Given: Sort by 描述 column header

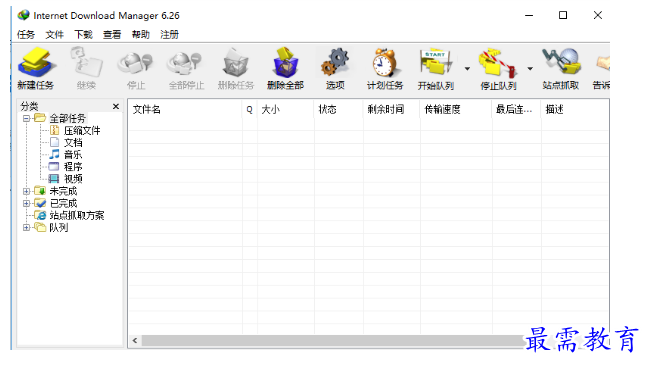Looking at the screenshot, I should click(x=574, y=109).
